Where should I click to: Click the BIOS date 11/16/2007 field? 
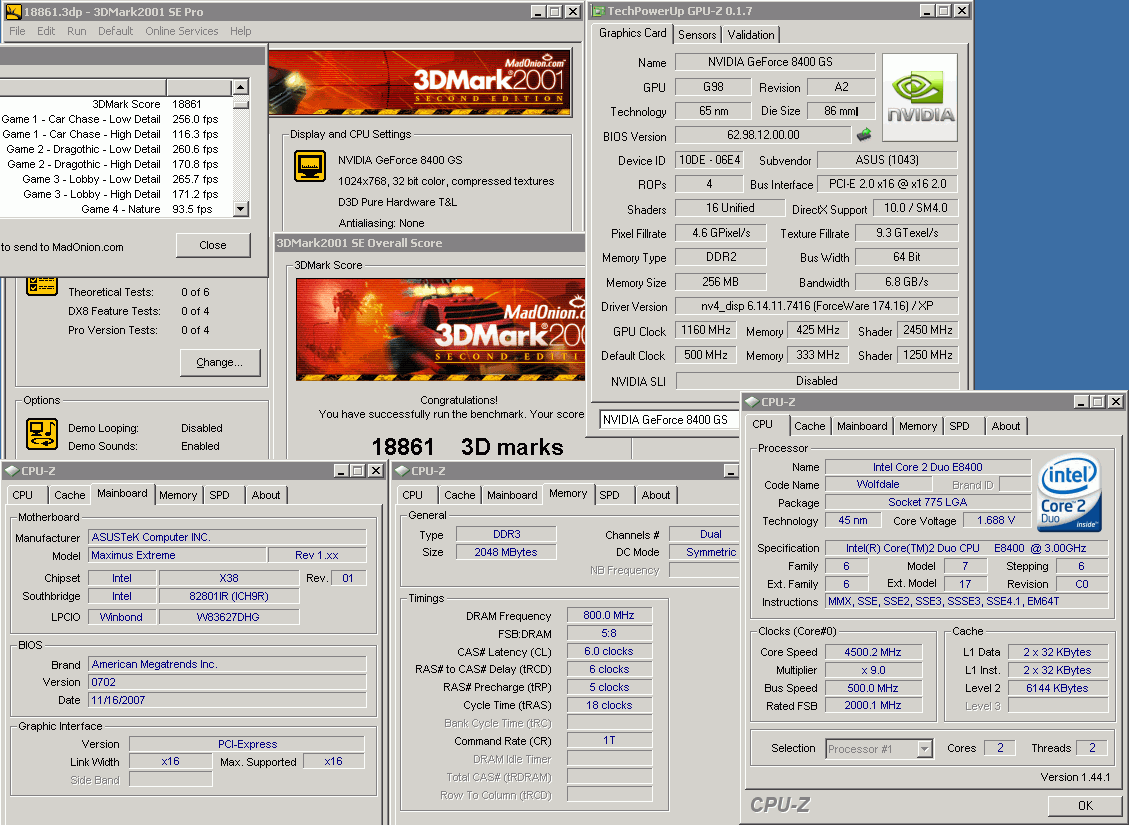(x=227, y=700)
